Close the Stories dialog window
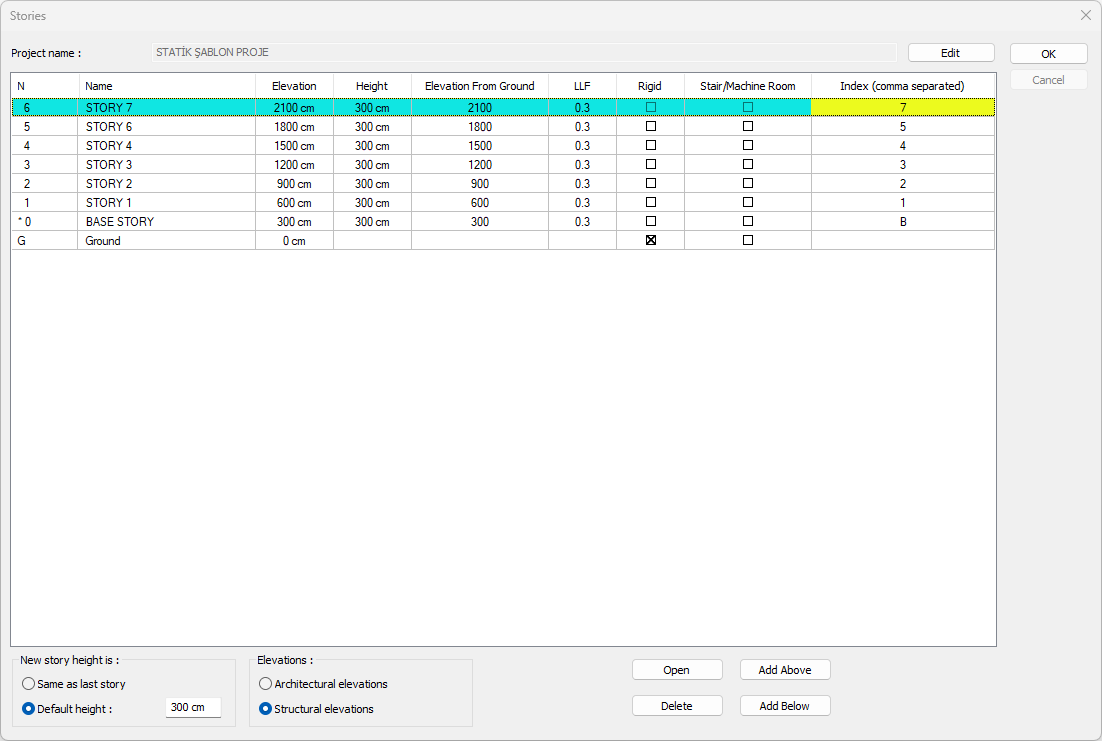This screenshot has height=741, width=1102. click(x=1085, y=16)
